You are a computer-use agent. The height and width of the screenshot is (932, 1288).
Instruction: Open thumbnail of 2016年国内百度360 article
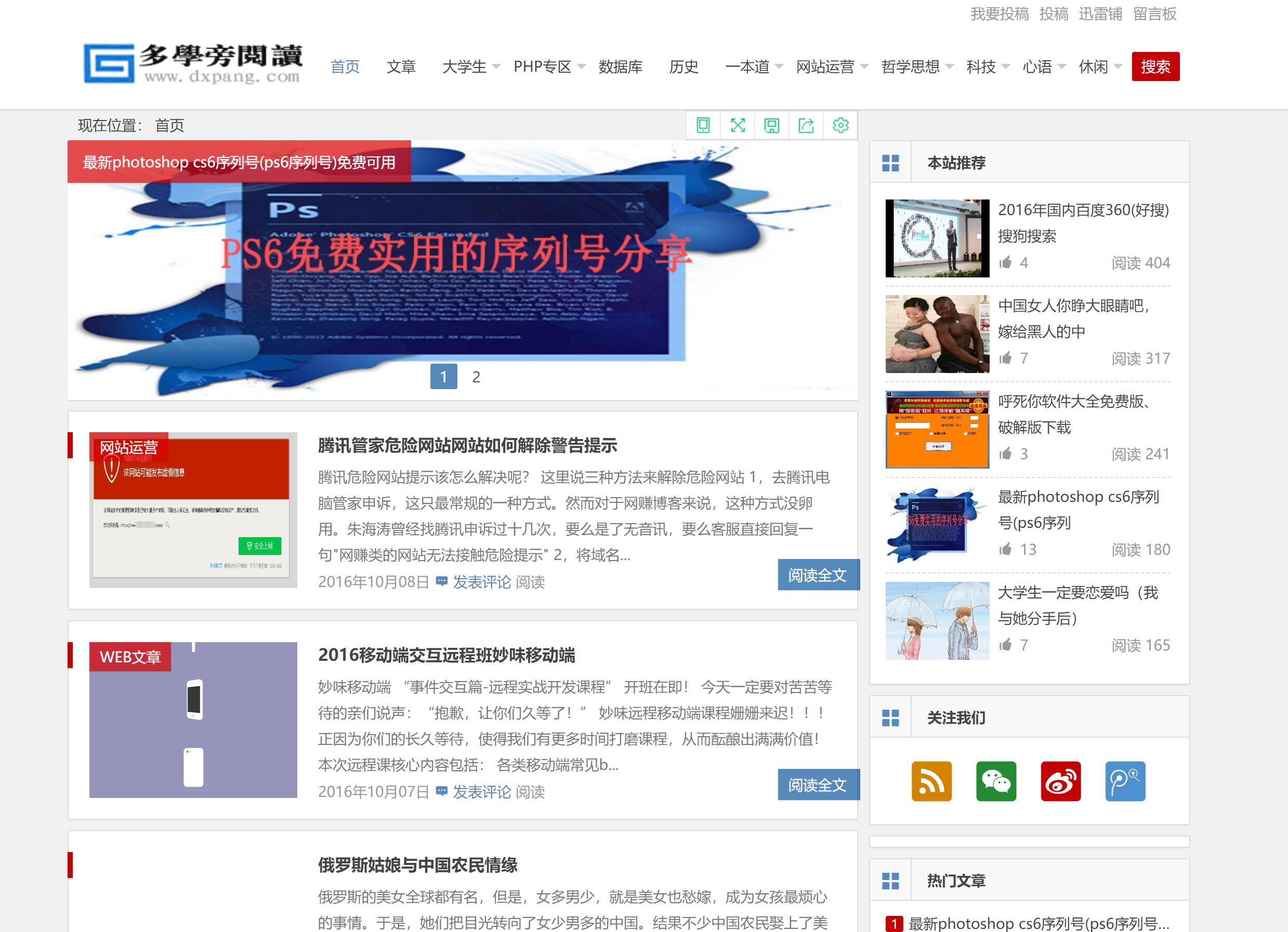[x=937, y=238]
